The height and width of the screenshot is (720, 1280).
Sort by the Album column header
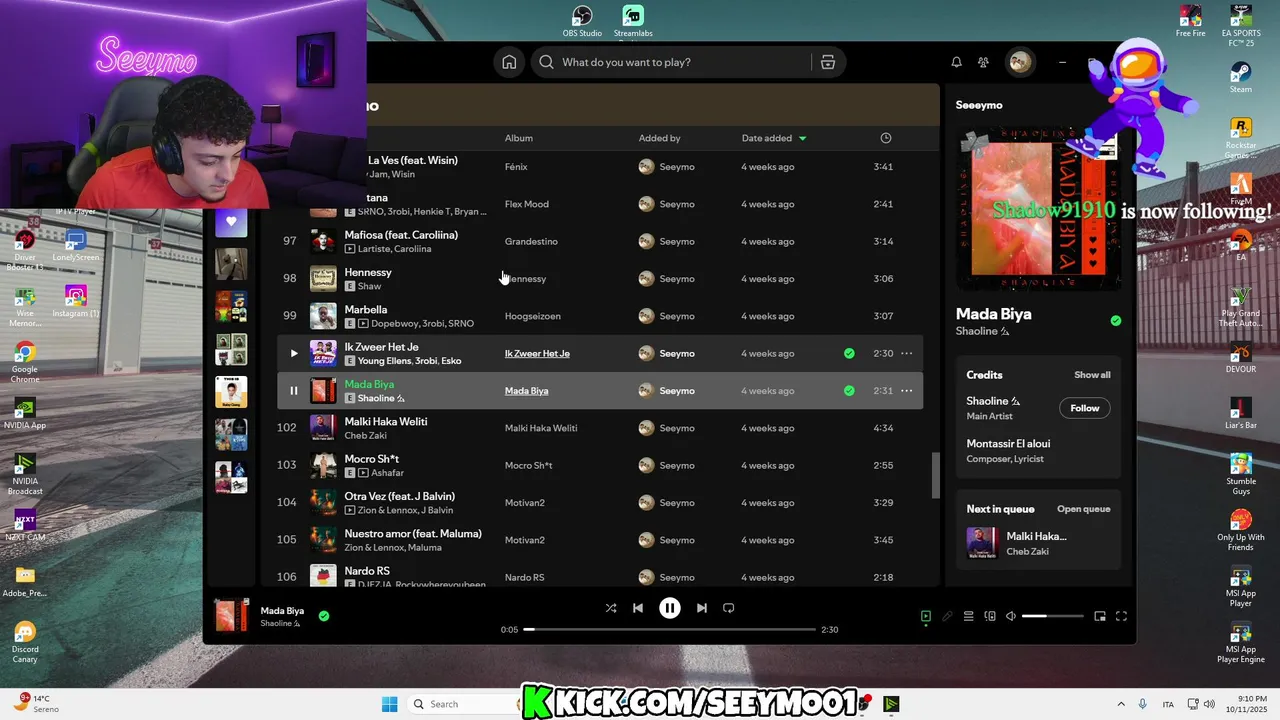pos(519,138)
